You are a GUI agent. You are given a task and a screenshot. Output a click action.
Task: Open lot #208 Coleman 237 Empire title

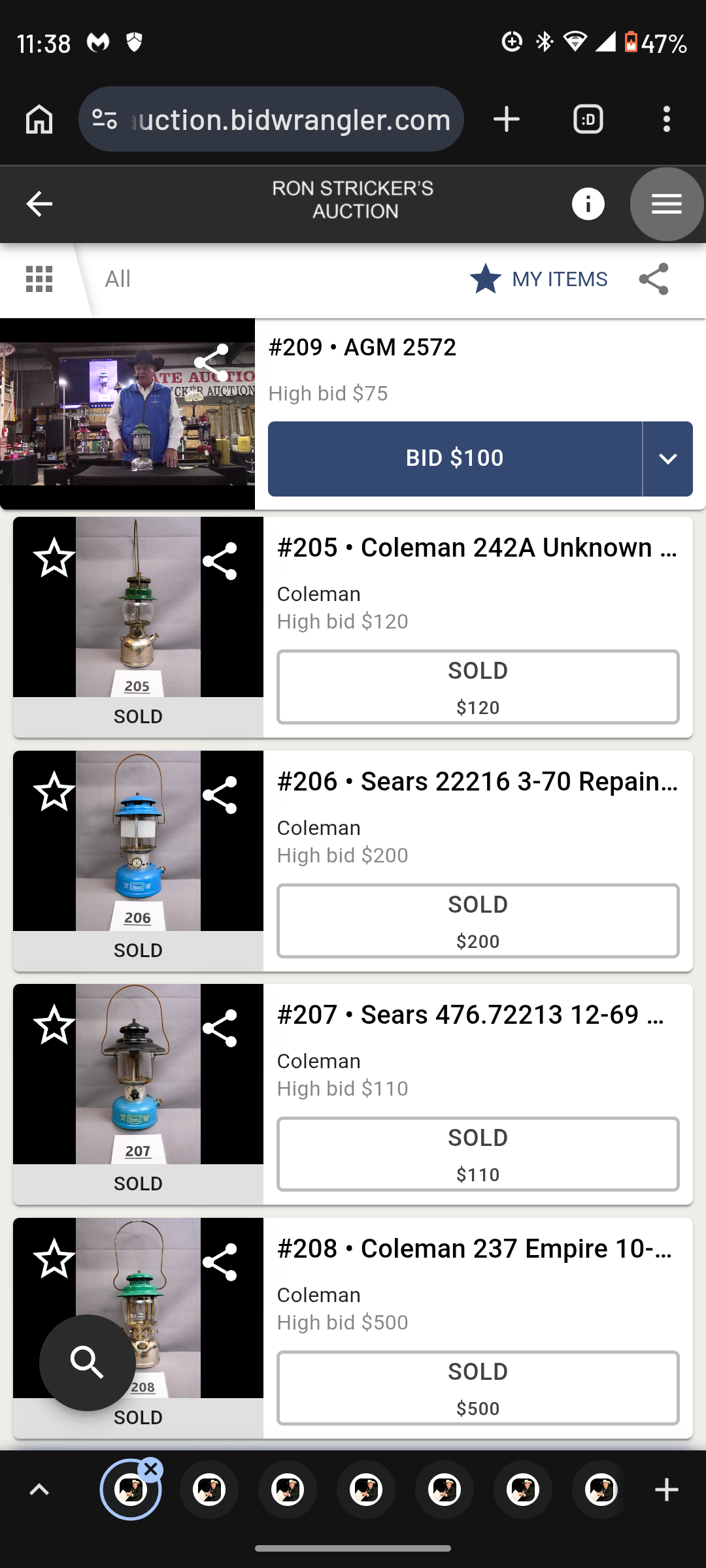pyautogui.click(x=475, y=1249)
